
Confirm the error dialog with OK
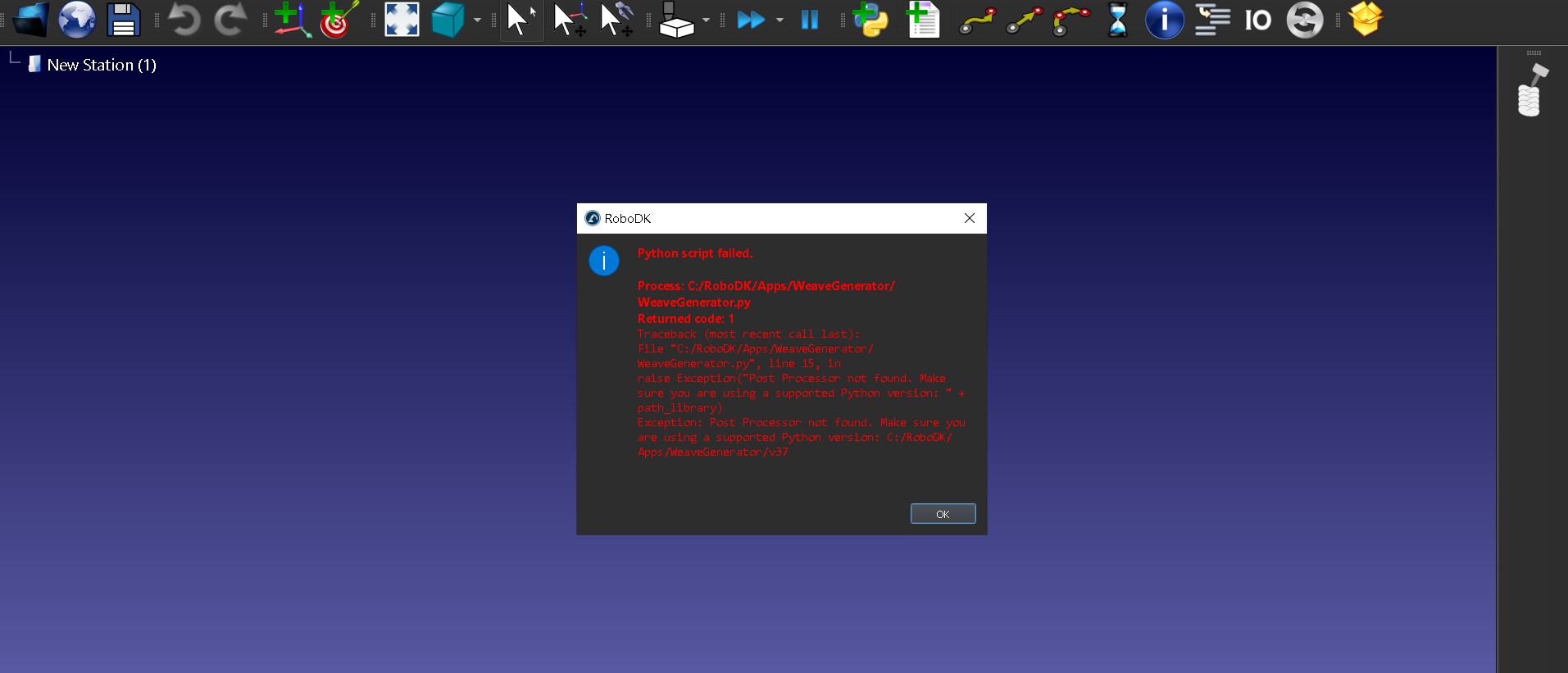point(943,514)
